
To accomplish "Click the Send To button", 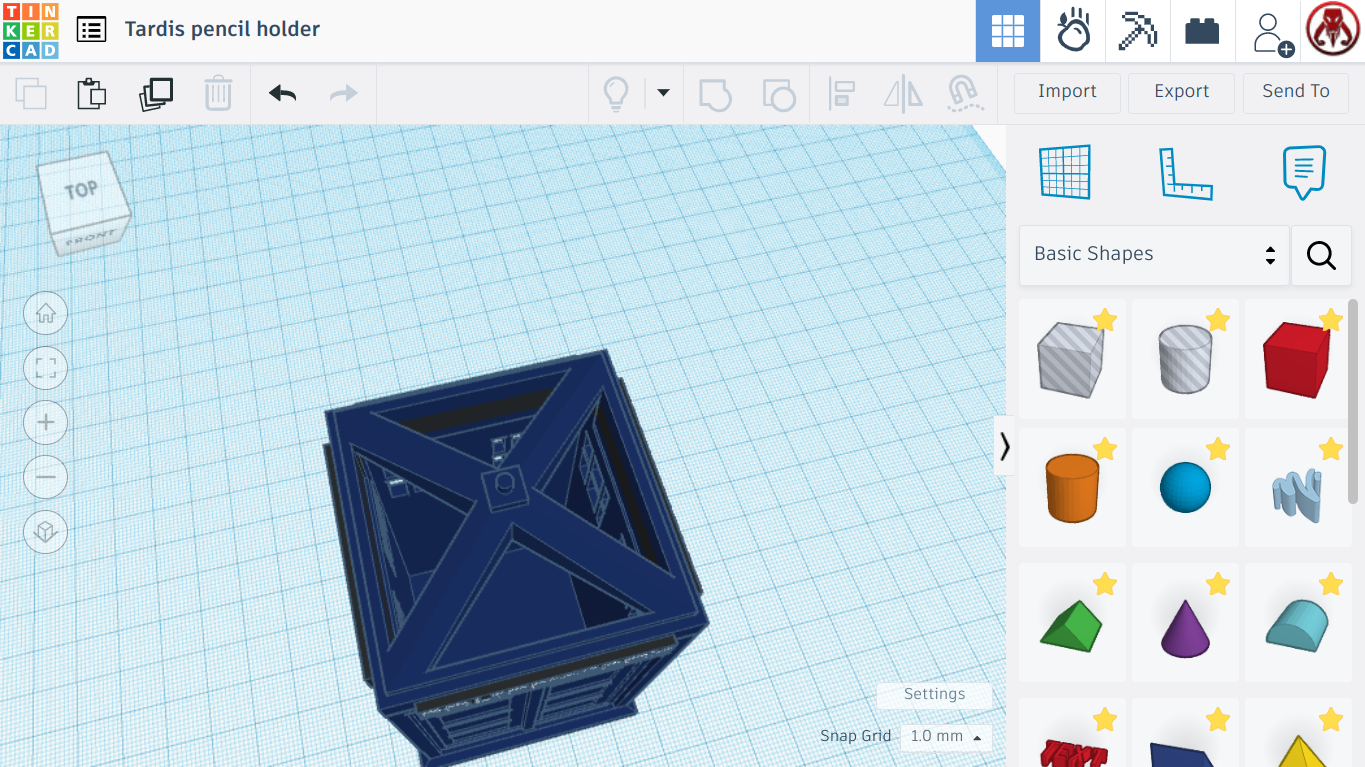I will click(1296, 92).
